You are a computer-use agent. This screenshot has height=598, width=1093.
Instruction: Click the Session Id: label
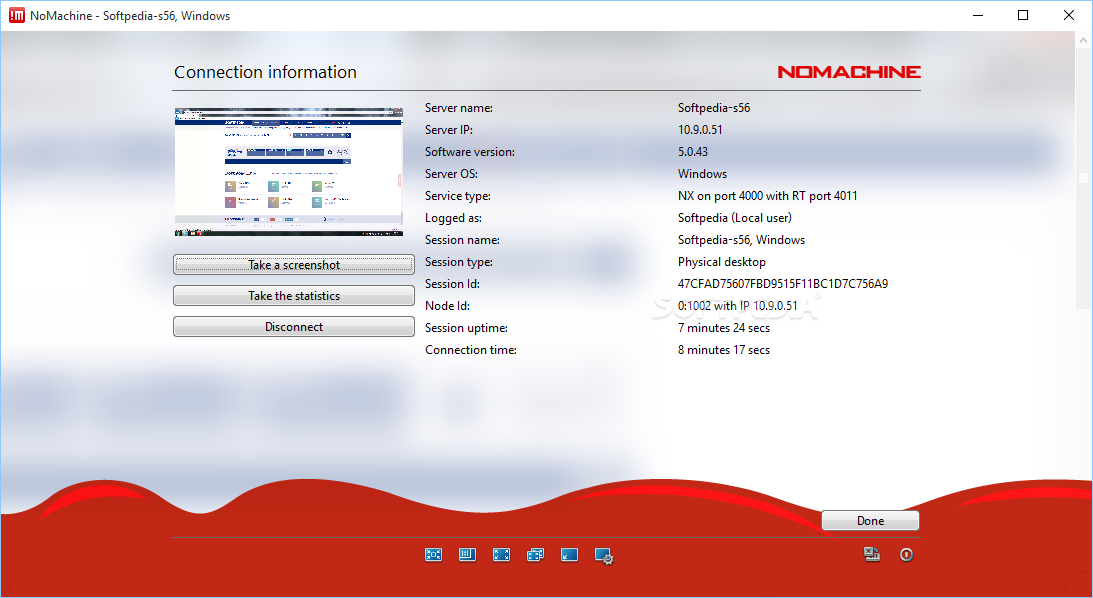point(452,284)
